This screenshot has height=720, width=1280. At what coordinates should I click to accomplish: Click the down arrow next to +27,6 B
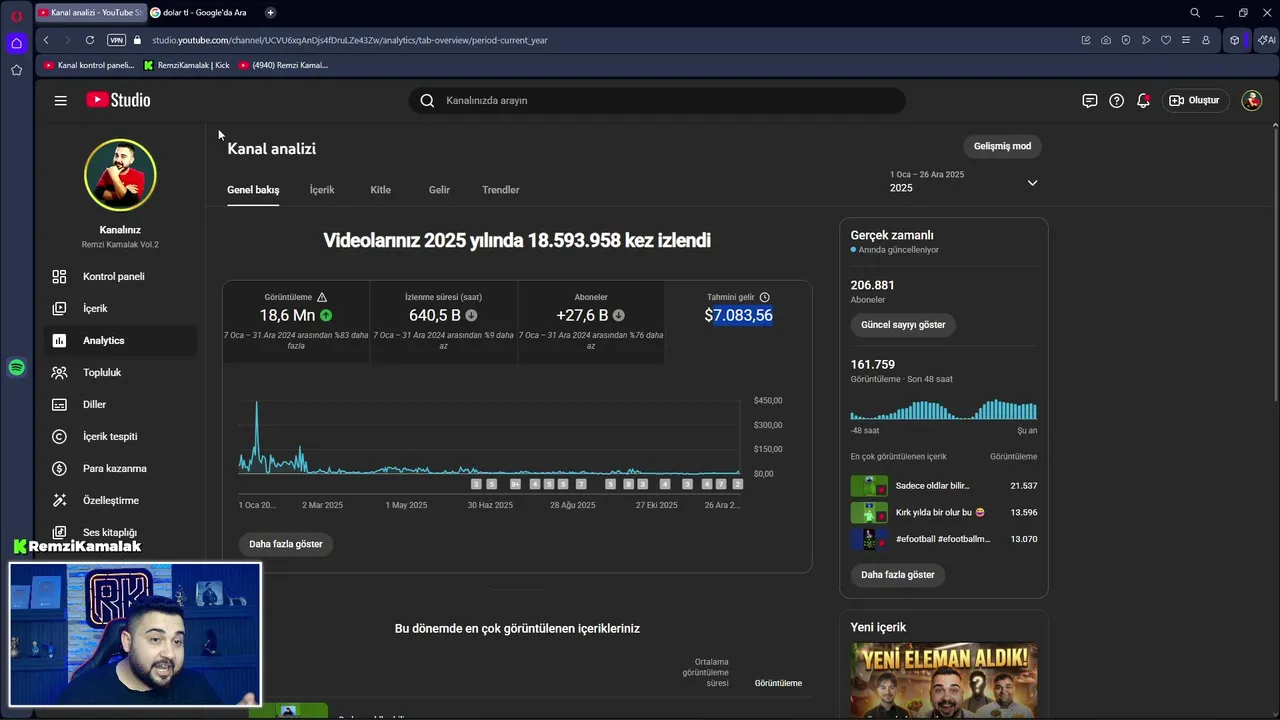[619, 315]
